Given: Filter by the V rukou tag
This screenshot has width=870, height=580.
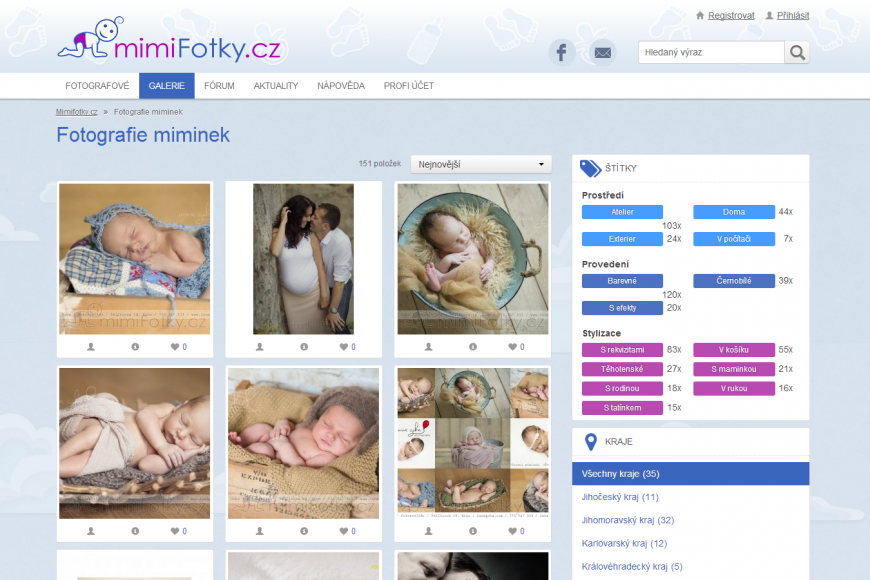Looking at the screenshot, I should [x=734, y=389].
